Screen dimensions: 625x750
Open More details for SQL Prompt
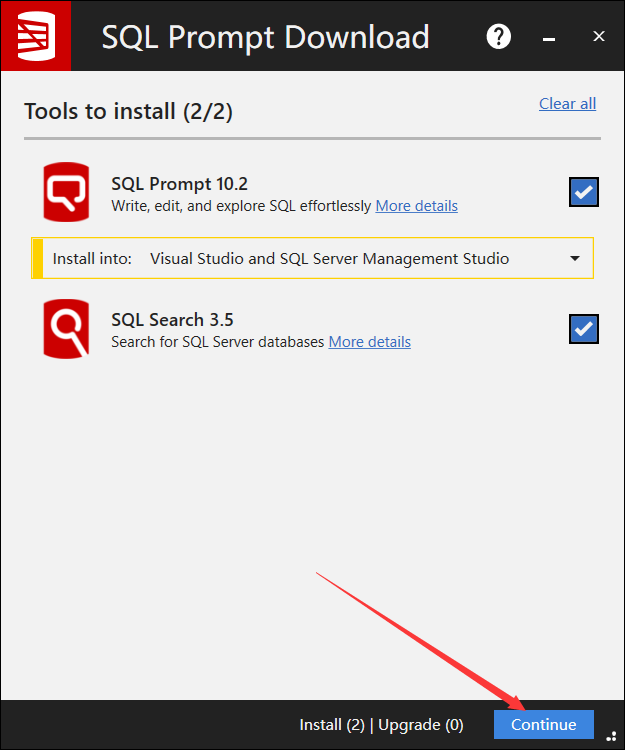pos(417,206)
